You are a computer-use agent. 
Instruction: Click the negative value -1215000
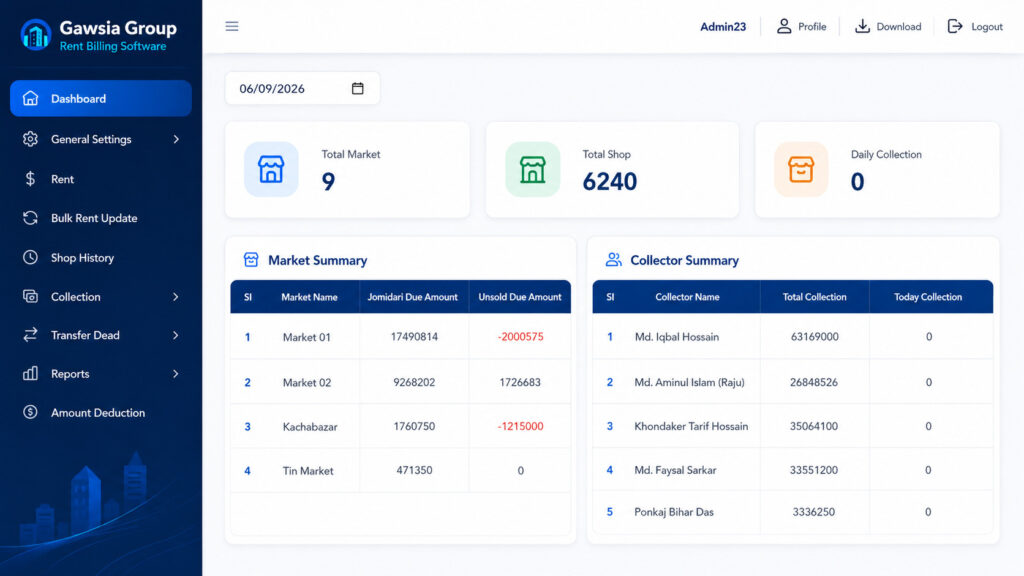click(x=520, y=426)
